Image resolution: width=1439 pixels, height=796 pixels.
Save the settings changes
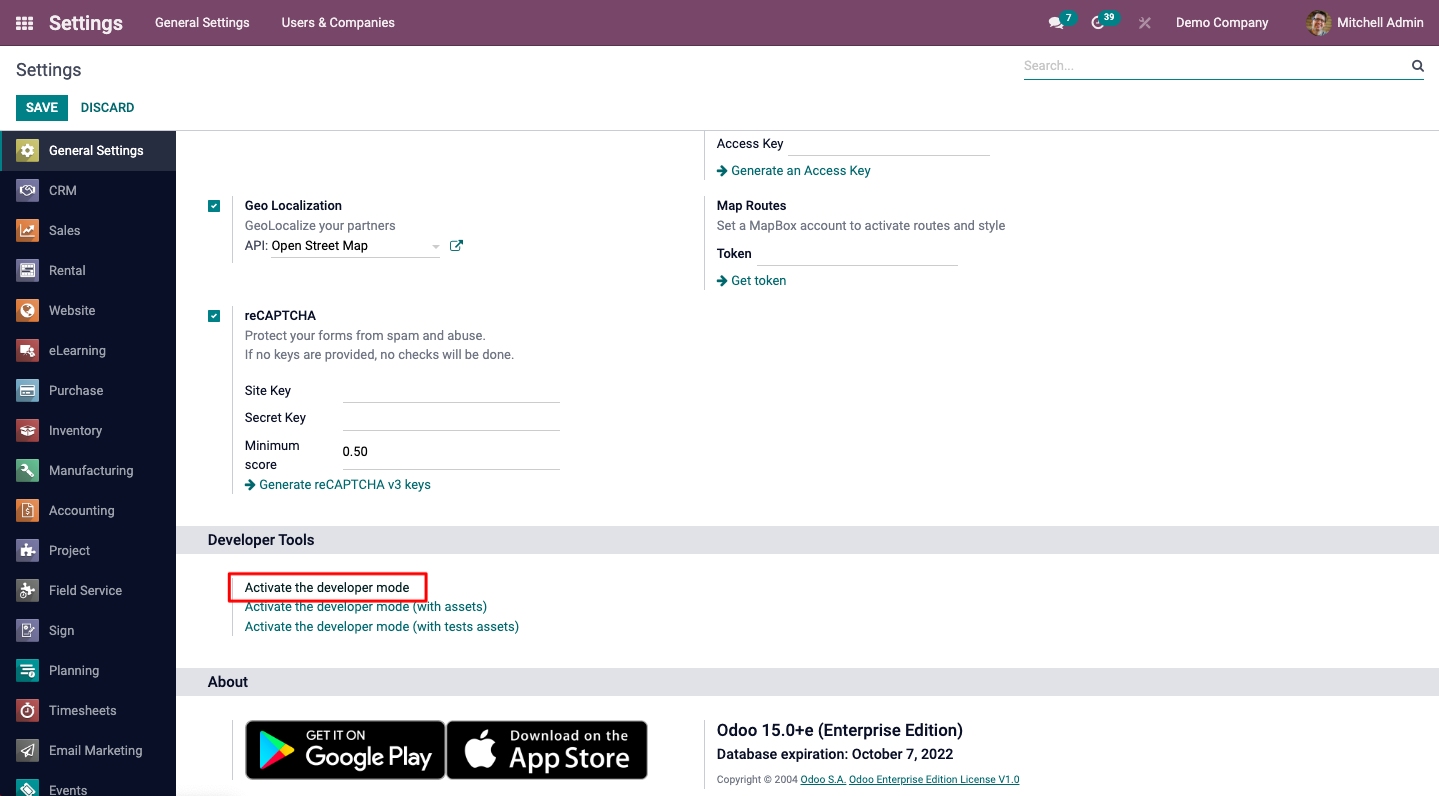click(41, 107)
